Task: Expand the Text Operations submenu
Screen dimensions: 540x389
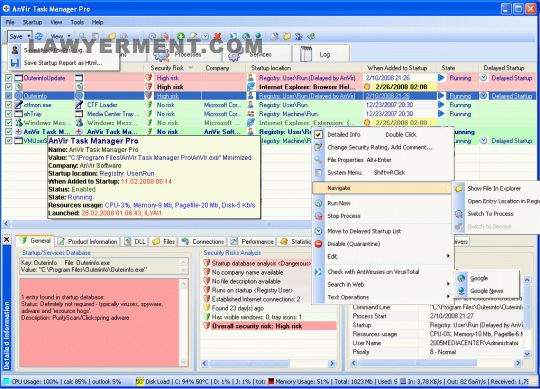Action: click(448, 297)
